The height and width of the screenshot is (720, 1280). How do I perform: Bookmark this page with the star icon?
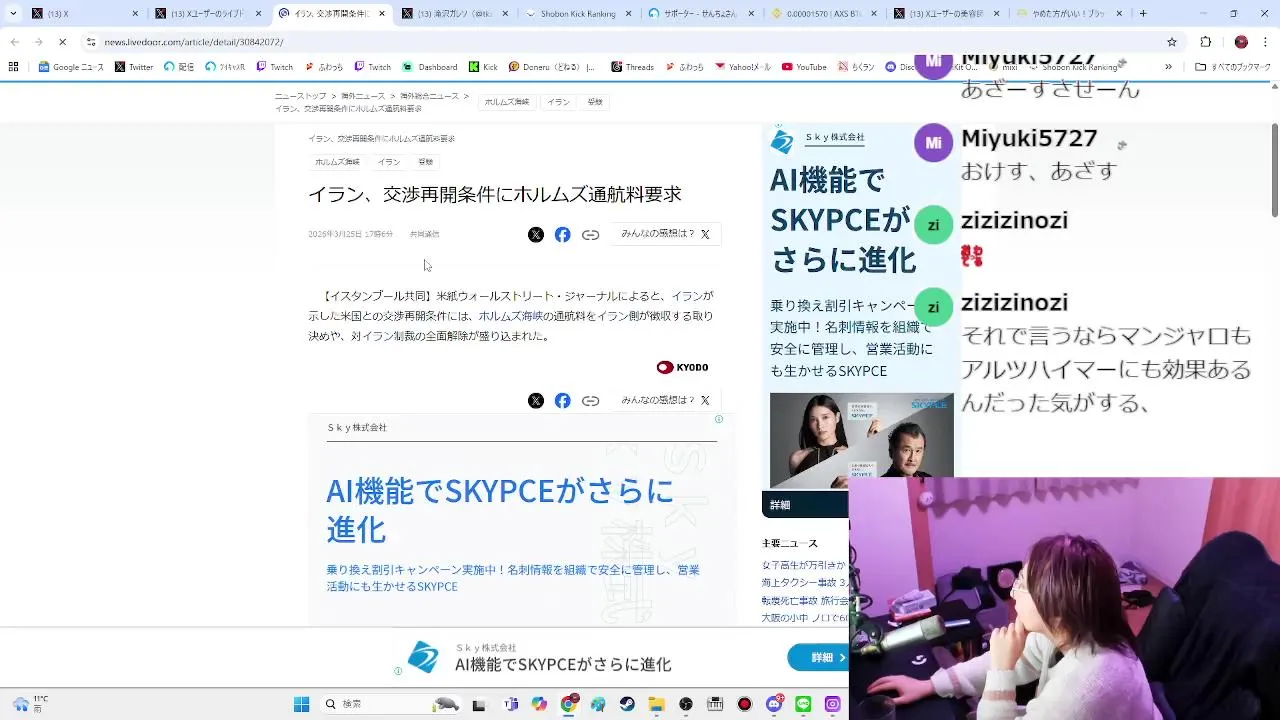[x=1172, y=42]
